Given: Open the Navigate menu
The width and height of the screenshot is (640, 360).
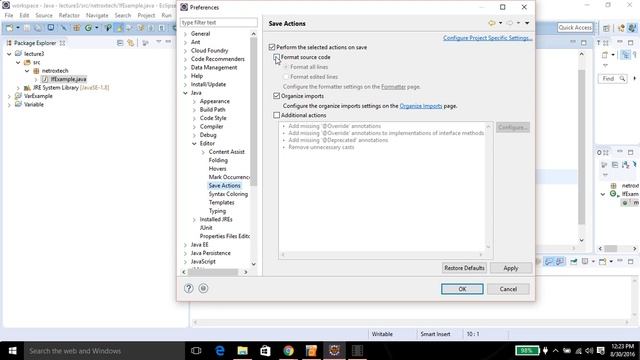Looking at the screenshot, I should (x=97, y=16).
